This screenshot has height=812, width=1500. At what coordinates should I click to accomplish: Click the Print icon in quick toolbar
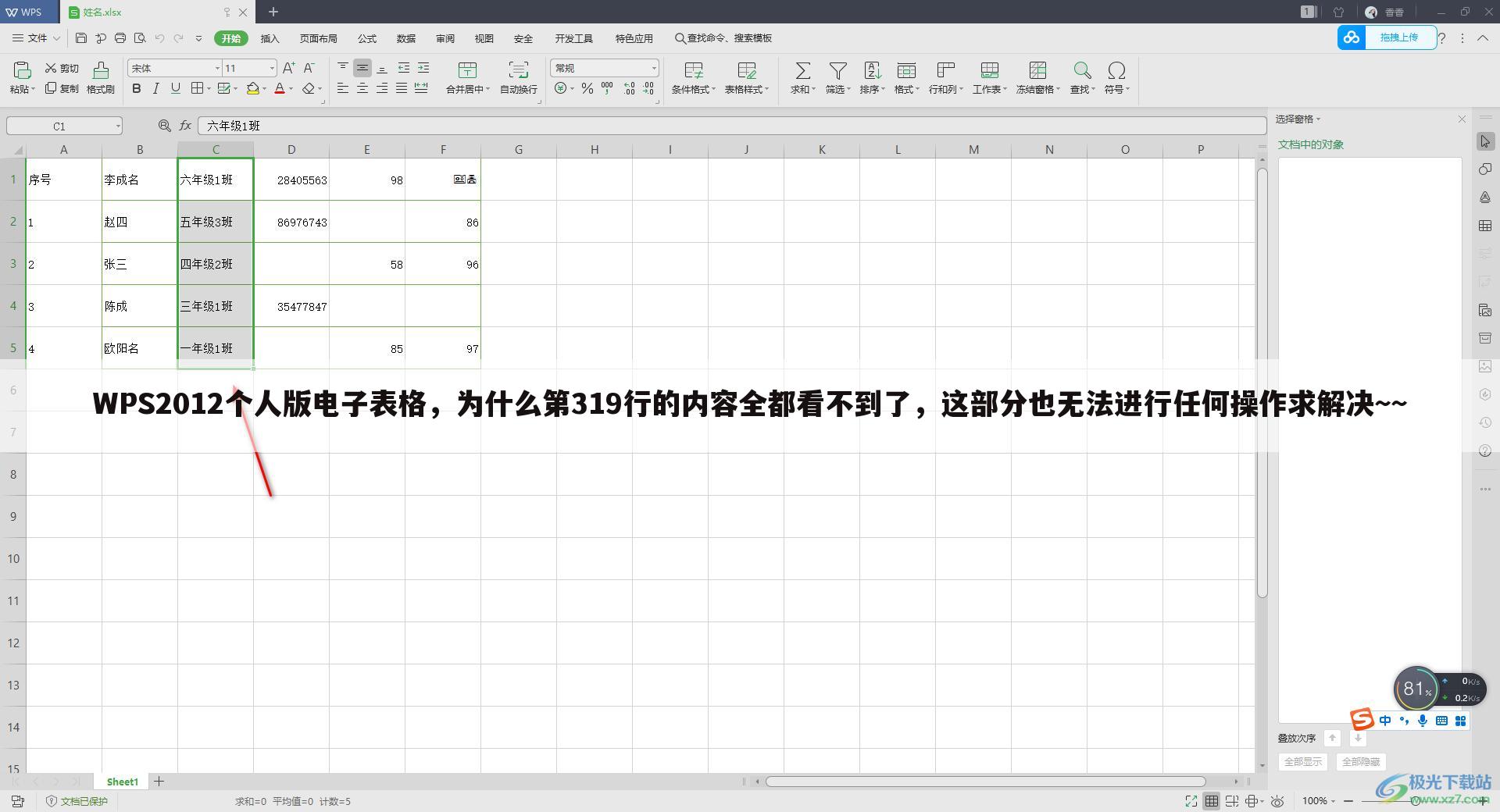(120, 37)
